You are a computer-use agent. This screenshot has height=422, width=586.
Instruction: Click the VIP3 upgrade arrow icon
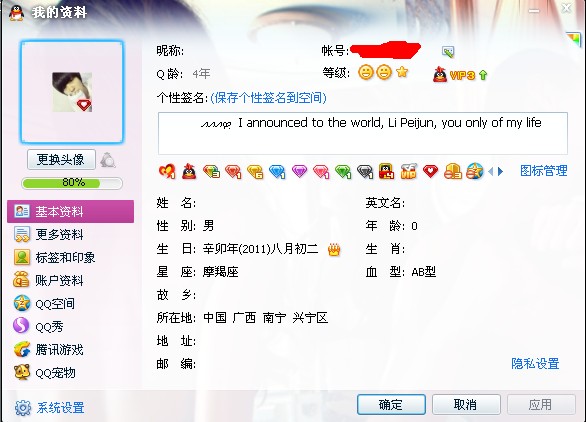[483, 75]
